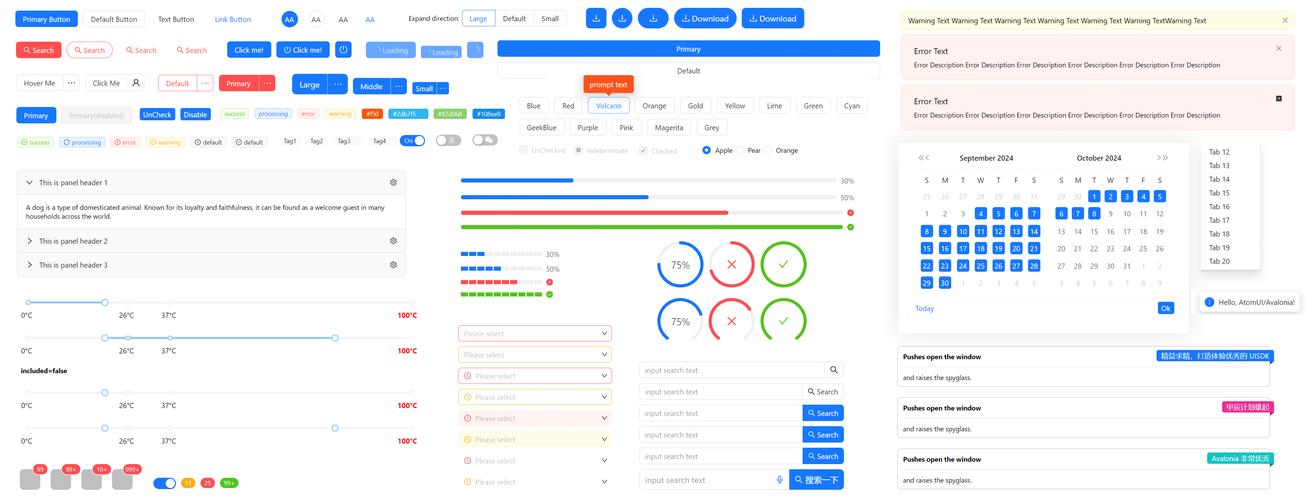Select Tab 19 from the tab list
This screenshot has width=1312, height=500.
coord(1219,248)
